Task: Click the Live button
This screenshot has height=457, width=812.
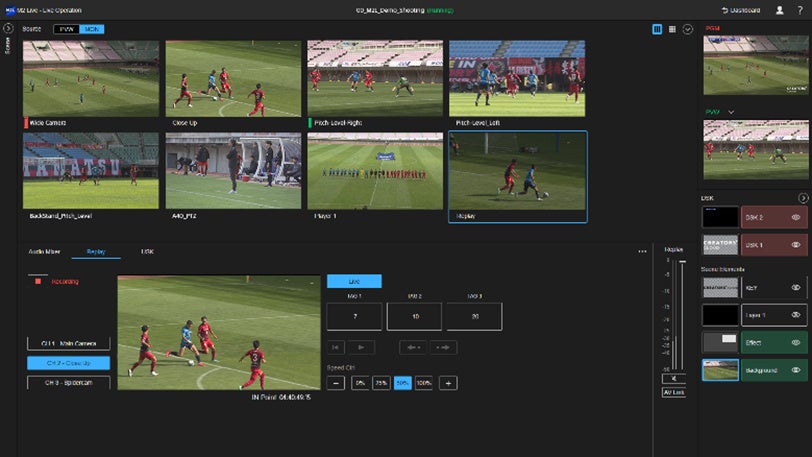Action: click(354, 281)
